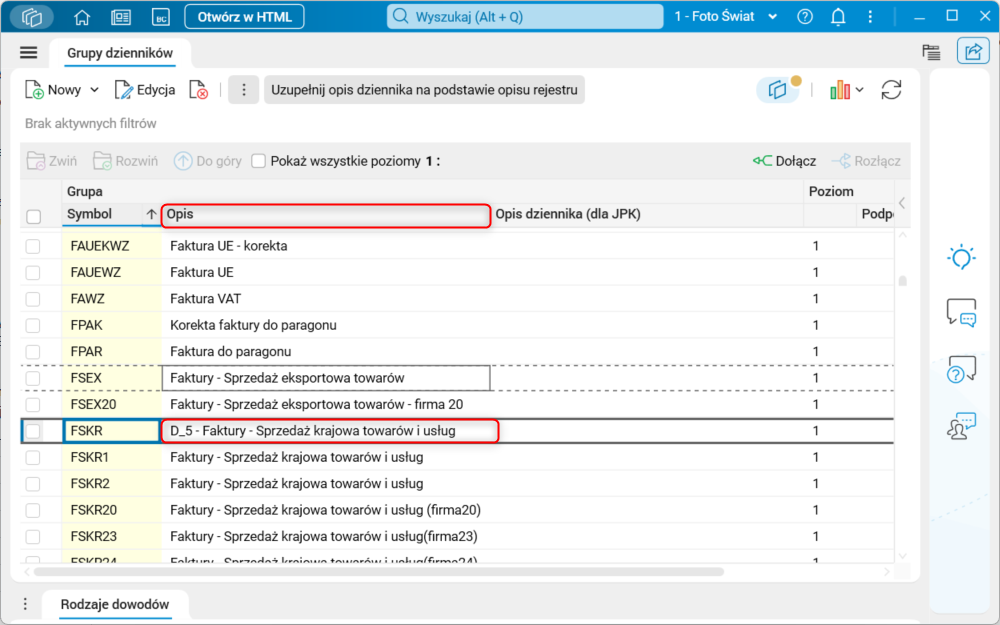
Task: Click the Rozłącz button
Action: pos(867,161)
